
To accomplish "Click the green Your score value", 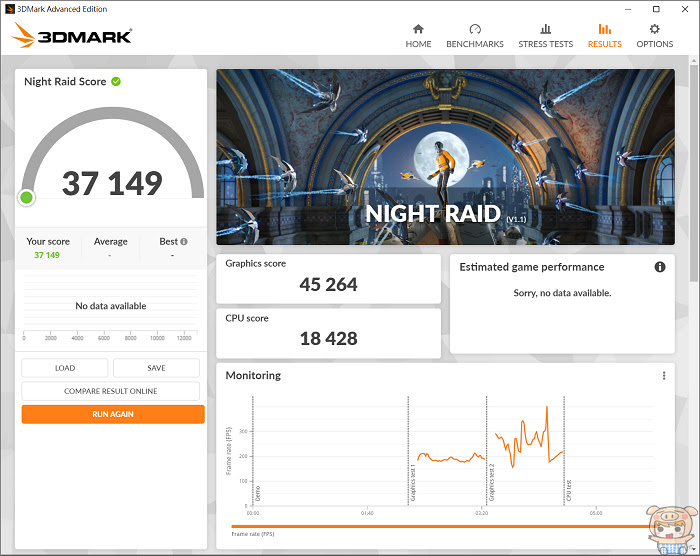I will point(47,255).
